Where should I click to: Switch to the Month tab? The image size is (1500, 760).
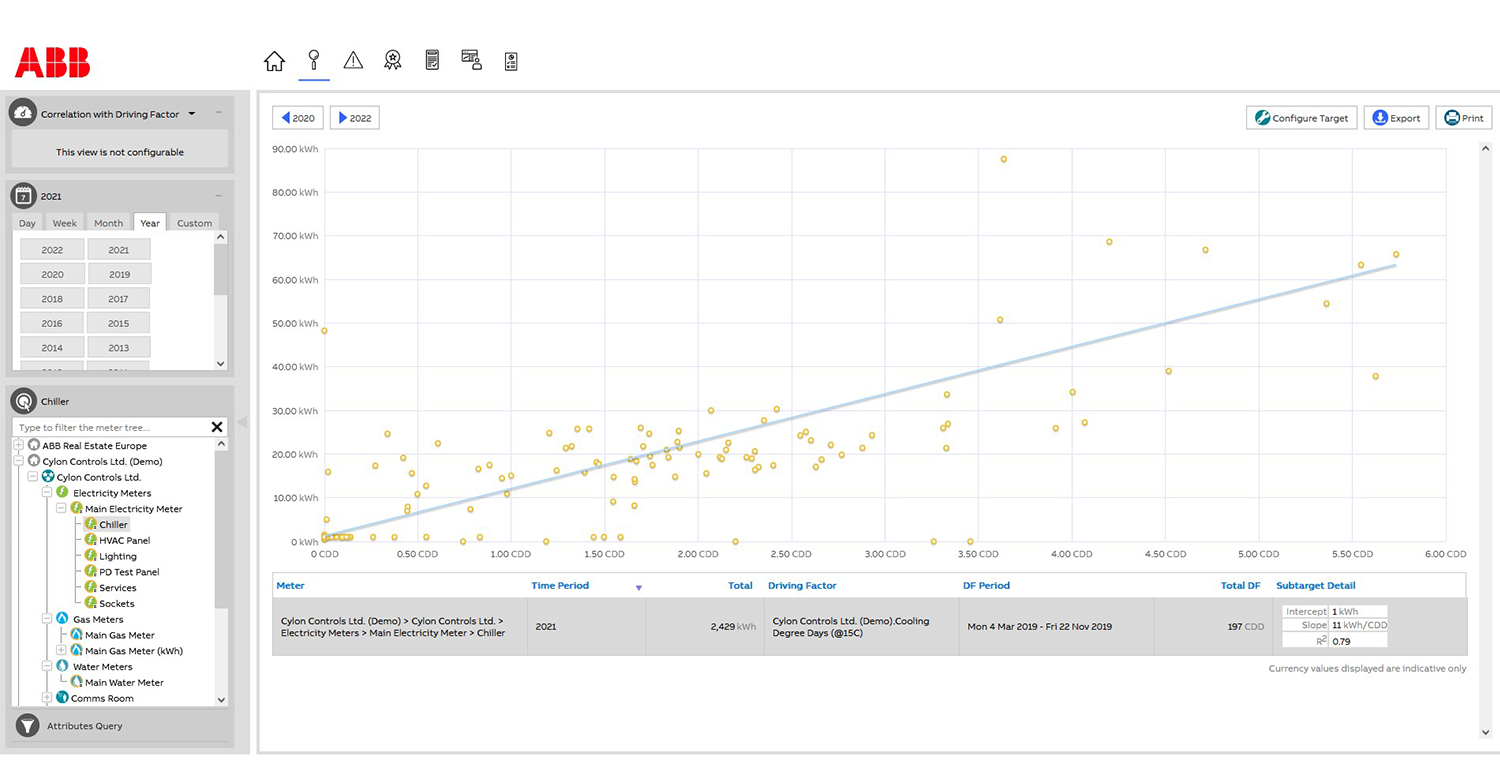coord(108,223)
